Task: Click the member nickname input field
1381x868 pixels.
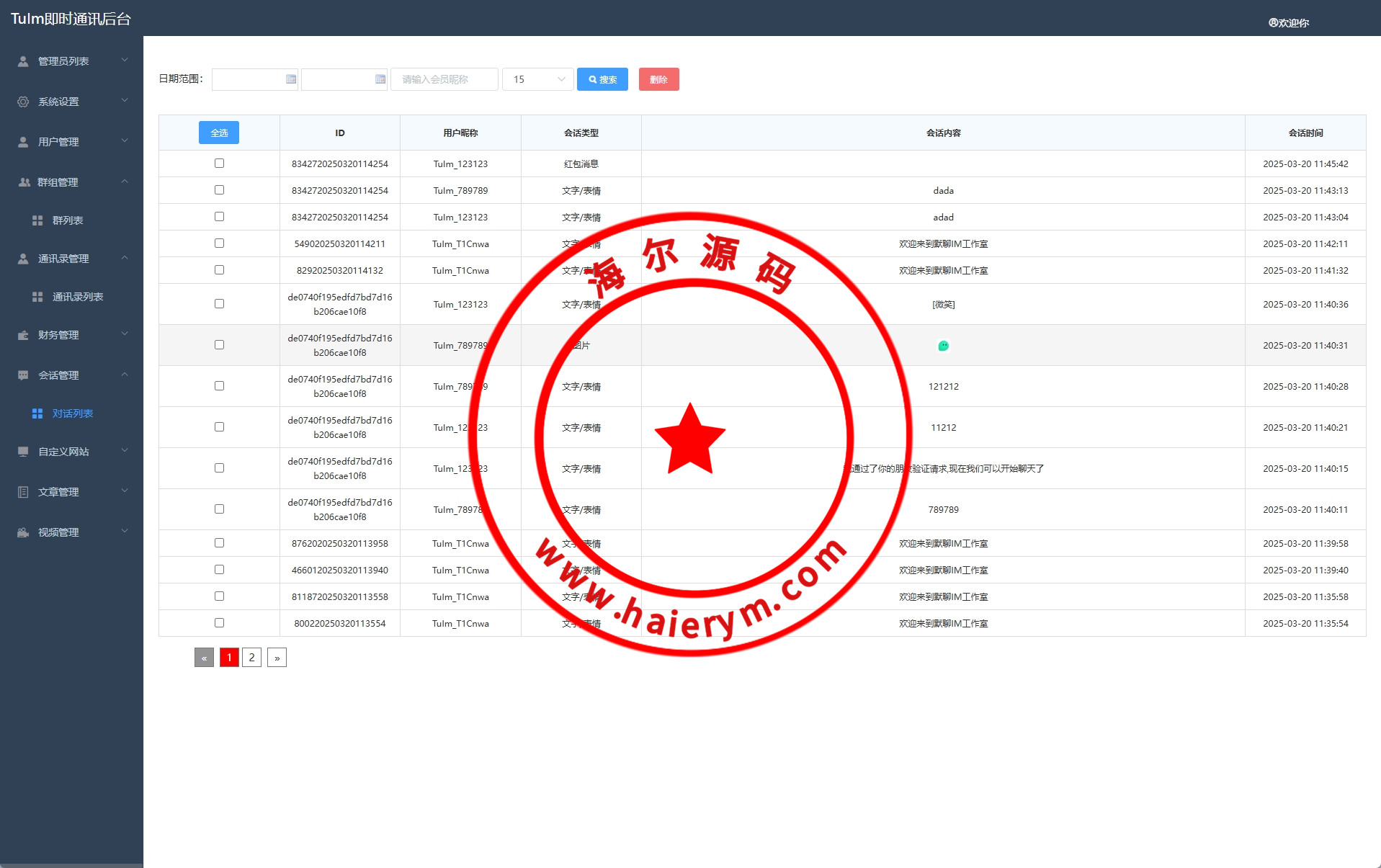Action: [444, 79]
